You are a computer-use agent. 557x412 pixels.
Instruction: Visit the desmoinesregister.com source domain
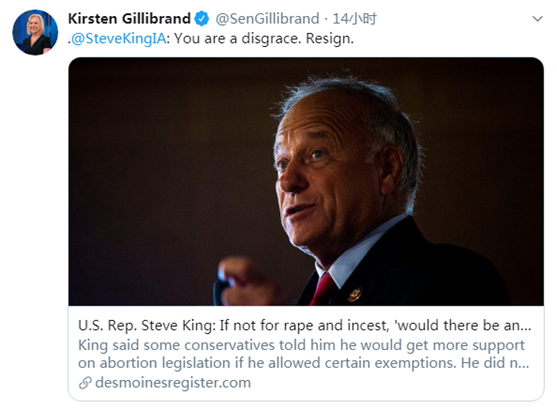(173, 383)
